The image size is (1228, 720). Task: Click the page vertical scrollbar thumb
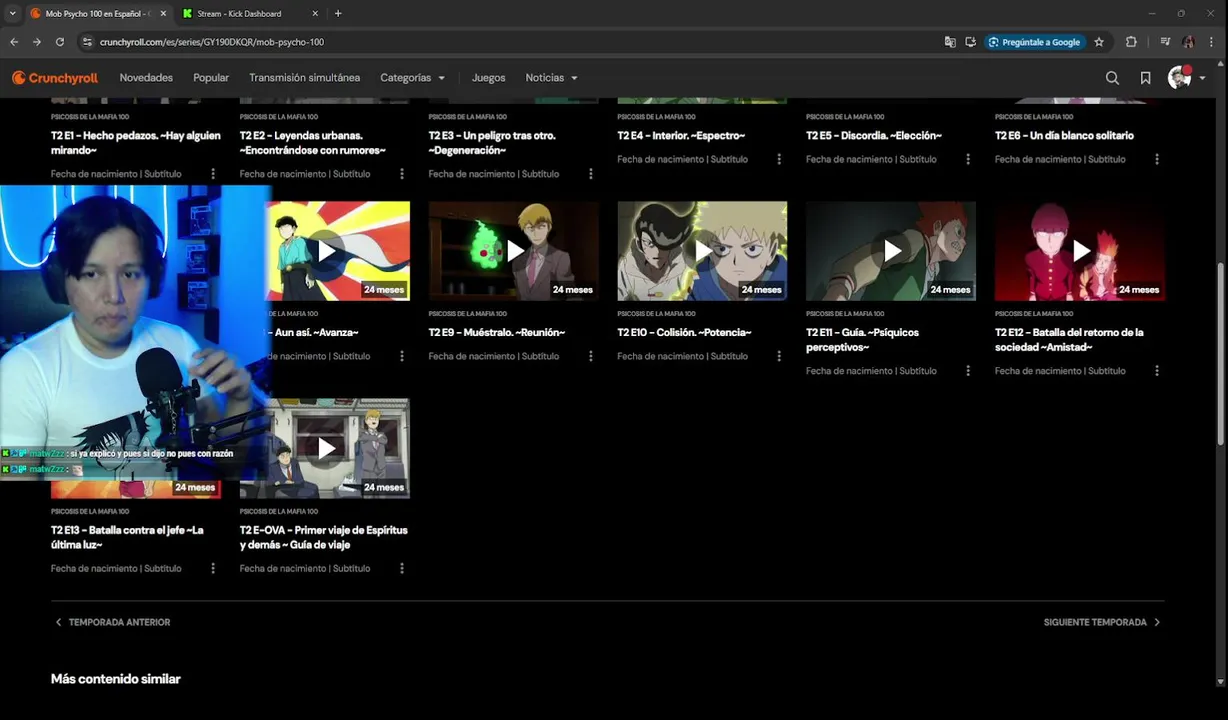tap(1221, 354)
